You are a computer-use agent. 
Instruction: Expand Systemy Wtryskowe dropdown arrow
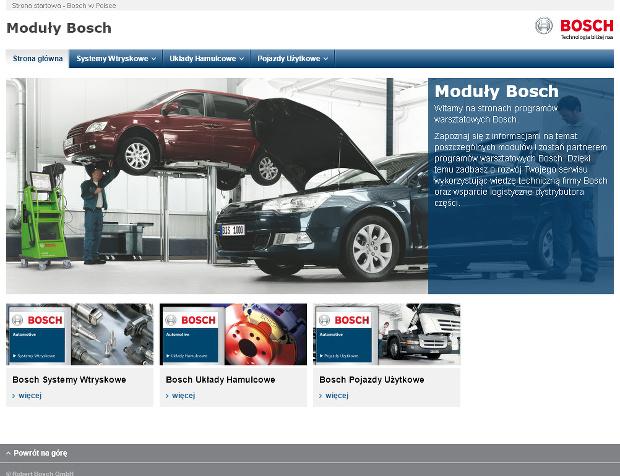point(154,59)
